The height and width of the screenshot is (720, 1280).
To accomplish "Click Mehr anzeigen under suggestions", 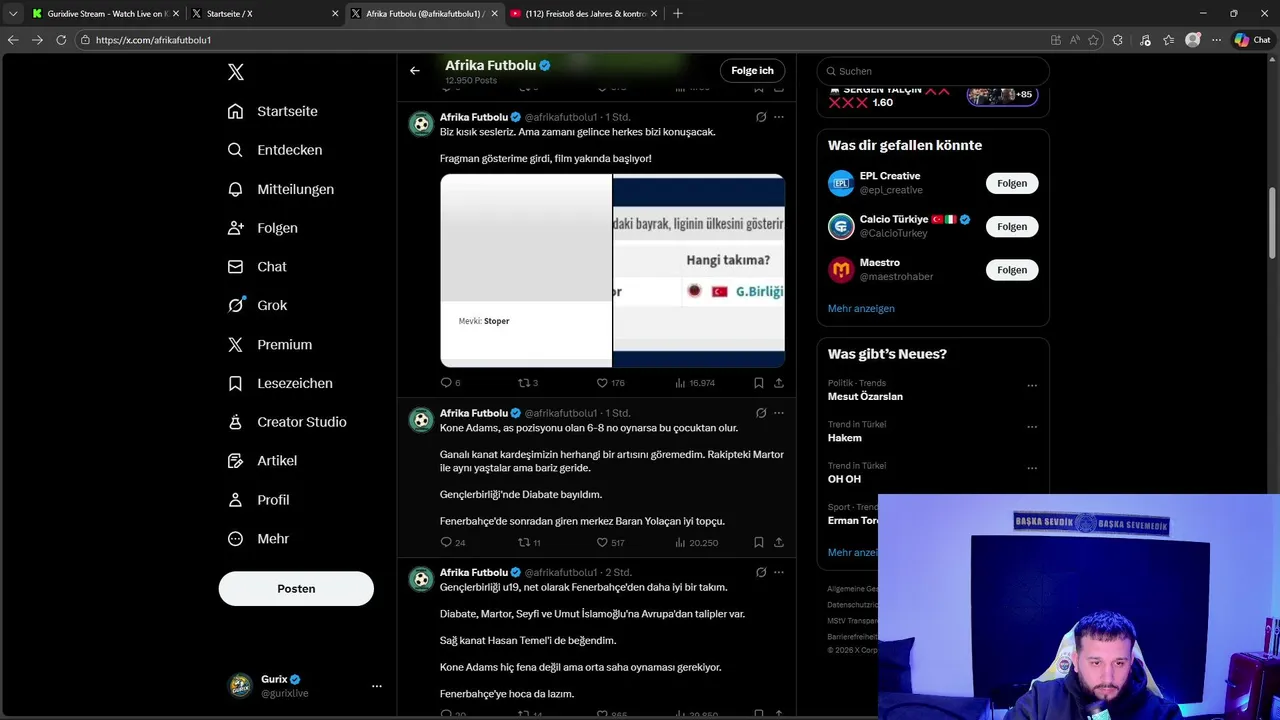I will pyautogui.click(x=861, y=308).
